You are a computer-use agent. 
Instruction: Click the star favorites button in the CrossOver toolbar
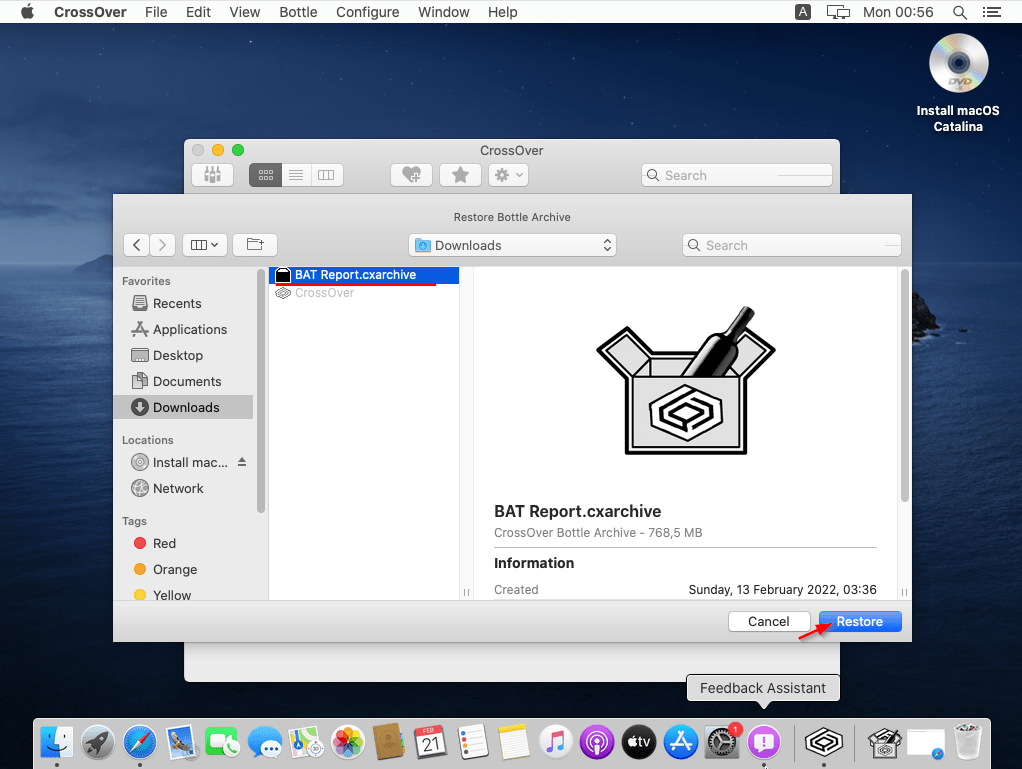pyautogui.click(x=460, y=175)
